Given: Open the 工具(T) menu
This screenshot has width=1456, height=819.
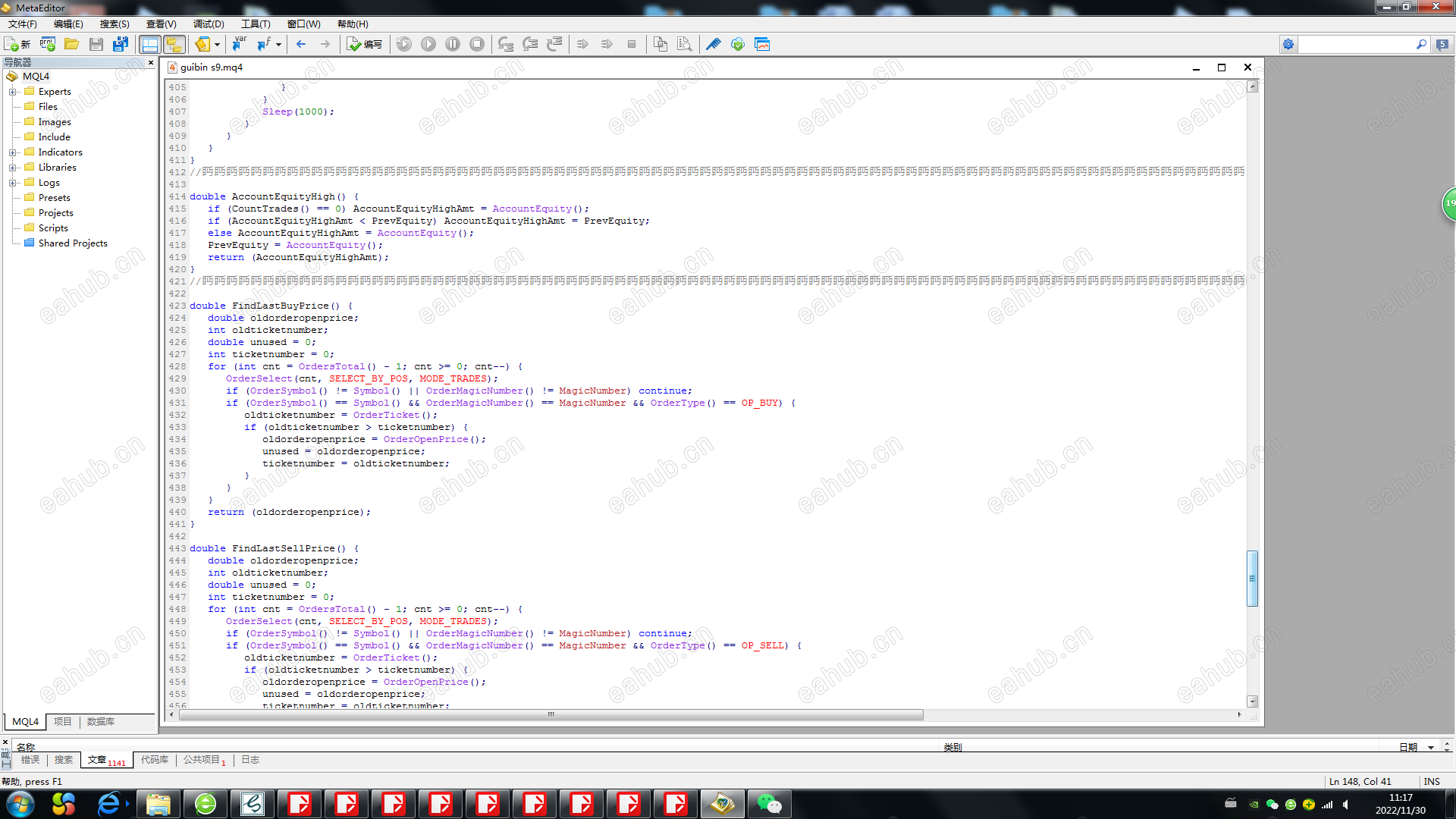Looking at the screenshot, I should coord(255,24).
